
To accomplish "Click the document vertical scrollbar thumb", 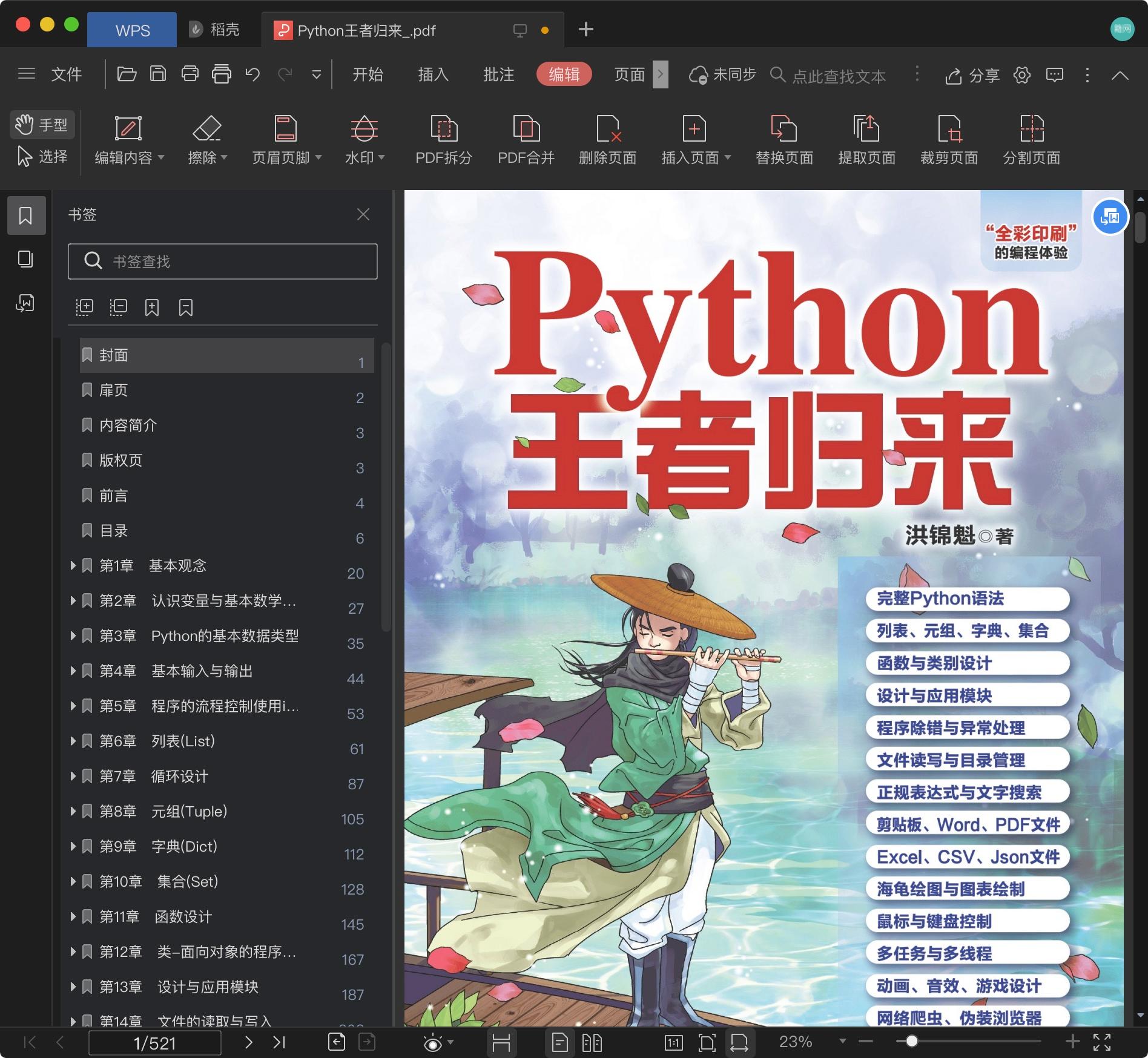I will (1140, 228).
